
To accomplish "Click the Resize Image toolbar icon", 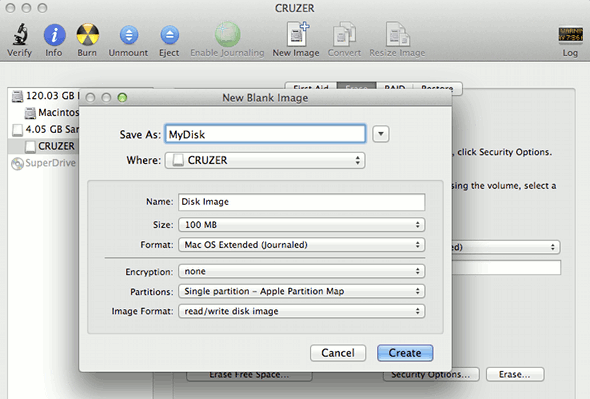I will 398,35.
